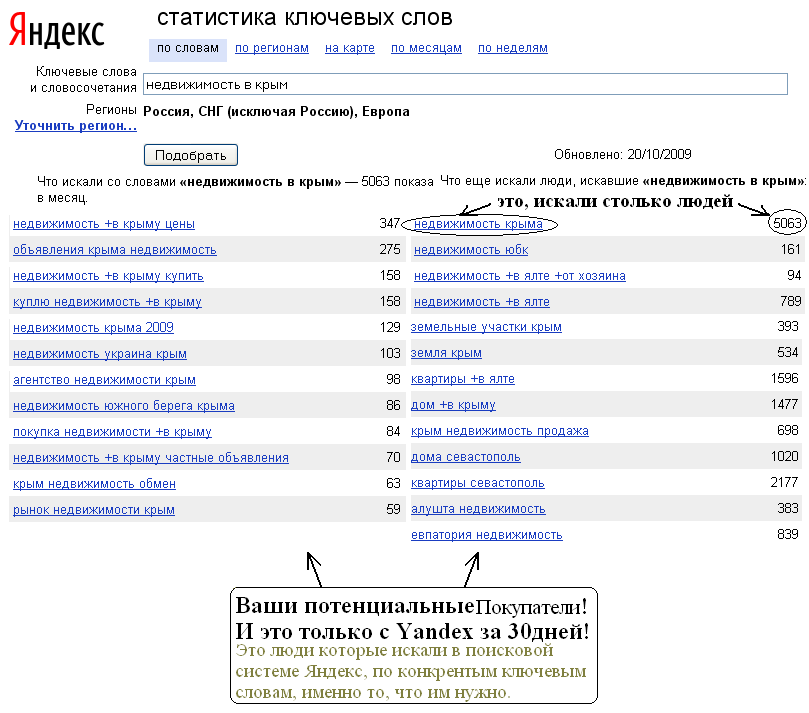
Task: Click the count 275 for 'объявления крыма недвижимость'
Action: (x=390, y=249)
